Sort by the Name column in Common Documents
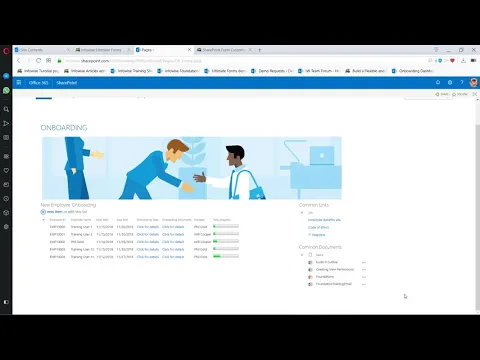This screenshot has height=360, width=480. click(319, 255)
